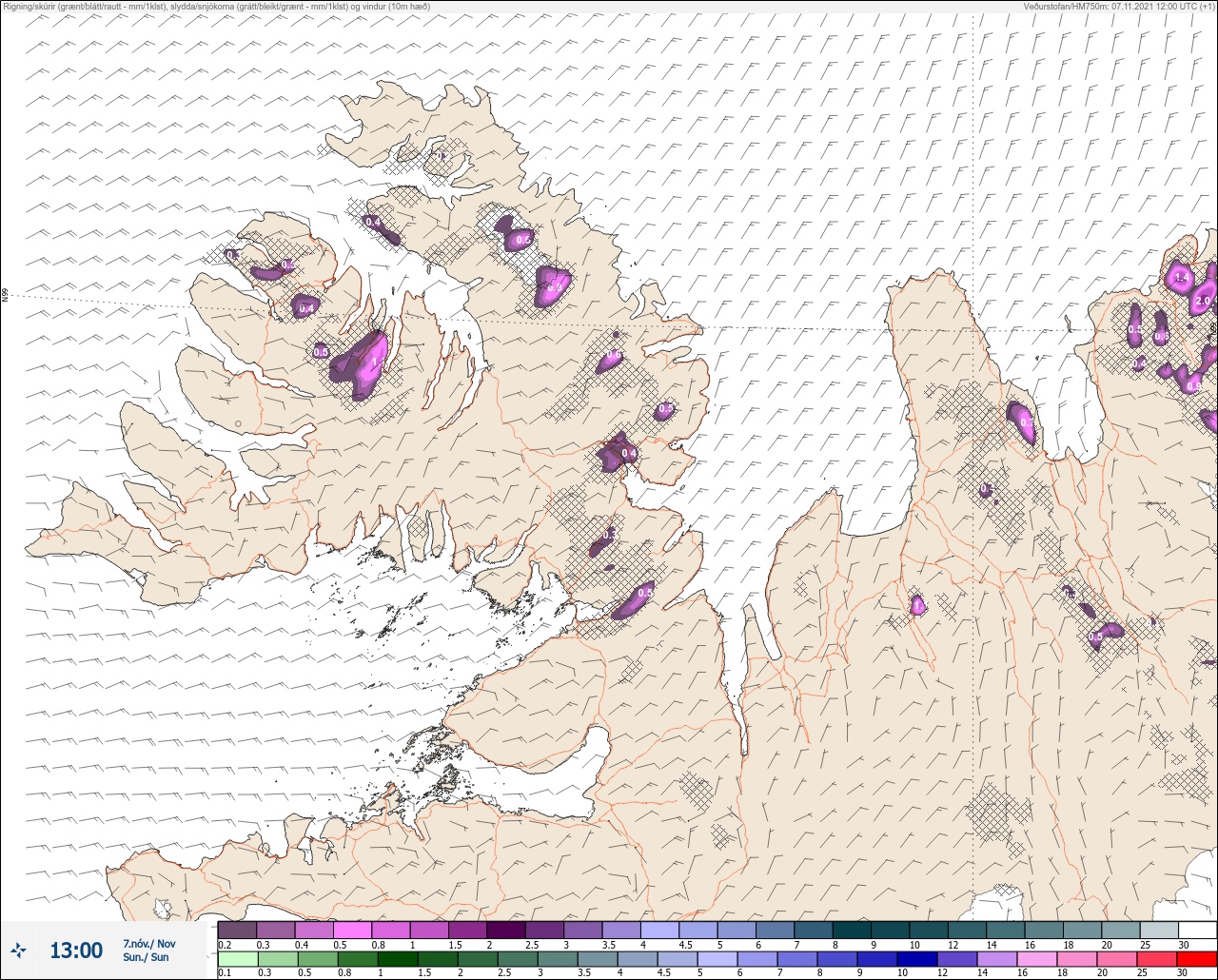Click the map title 'Rigning/skúrir' header text

click(x=29, y=6)
